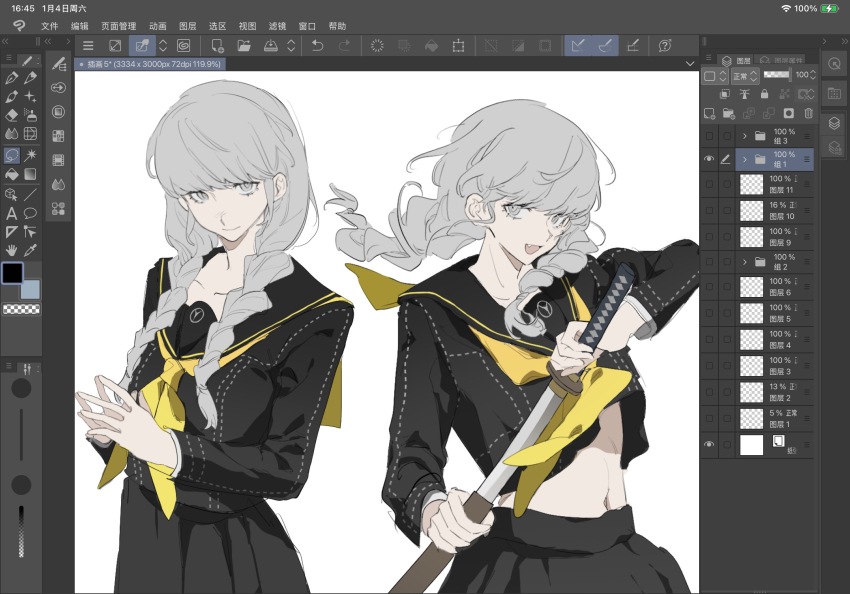850x594 pixels.
Task: Toggle the lock icon in the Layers panel
Action: click(765, 94)
